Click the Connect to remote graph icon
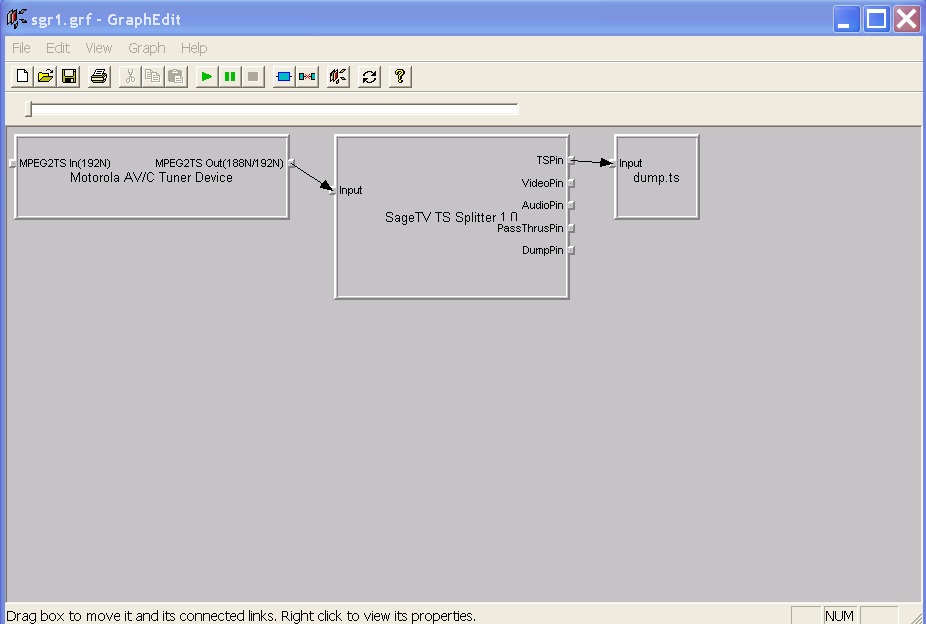This screenshot has width=926, height=630. (339, 77)
